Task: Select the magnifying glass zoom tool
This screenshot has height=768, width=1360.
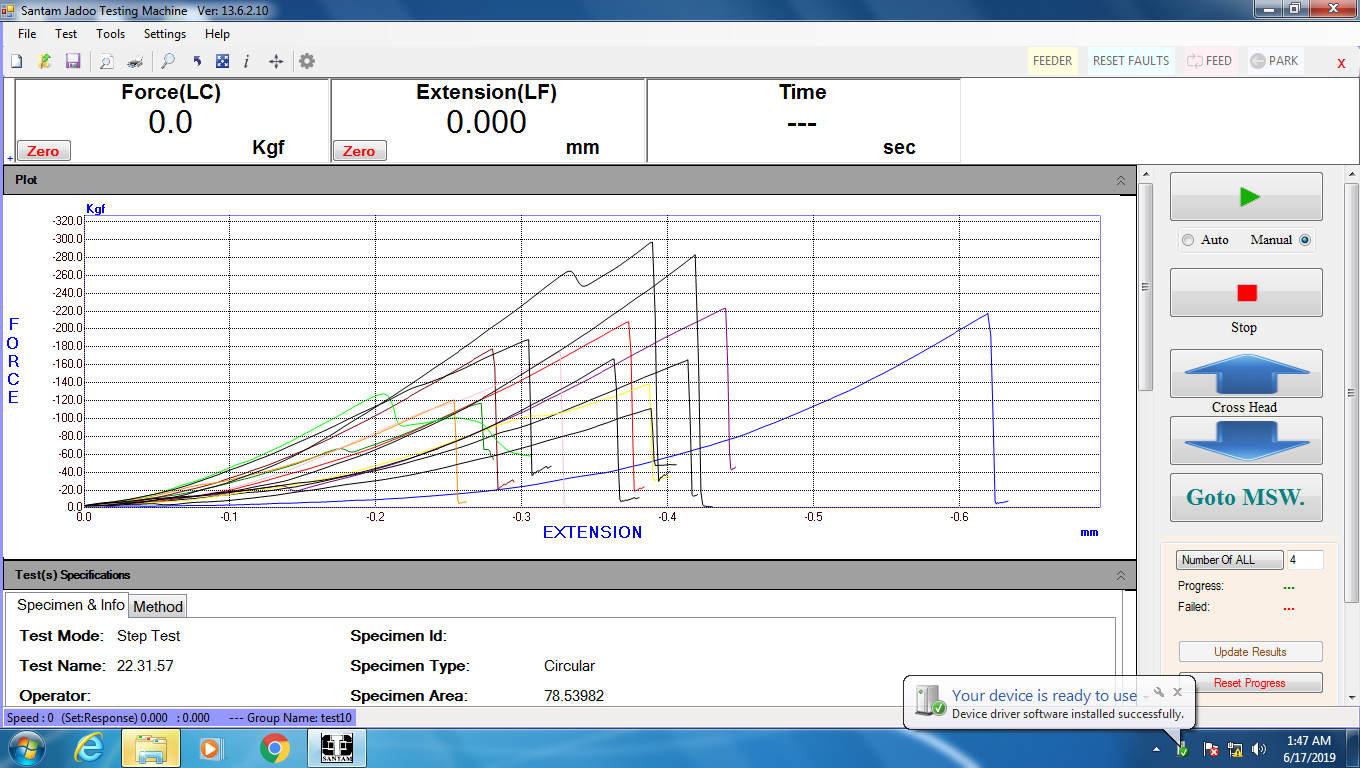Action: [x=168, y=62]
